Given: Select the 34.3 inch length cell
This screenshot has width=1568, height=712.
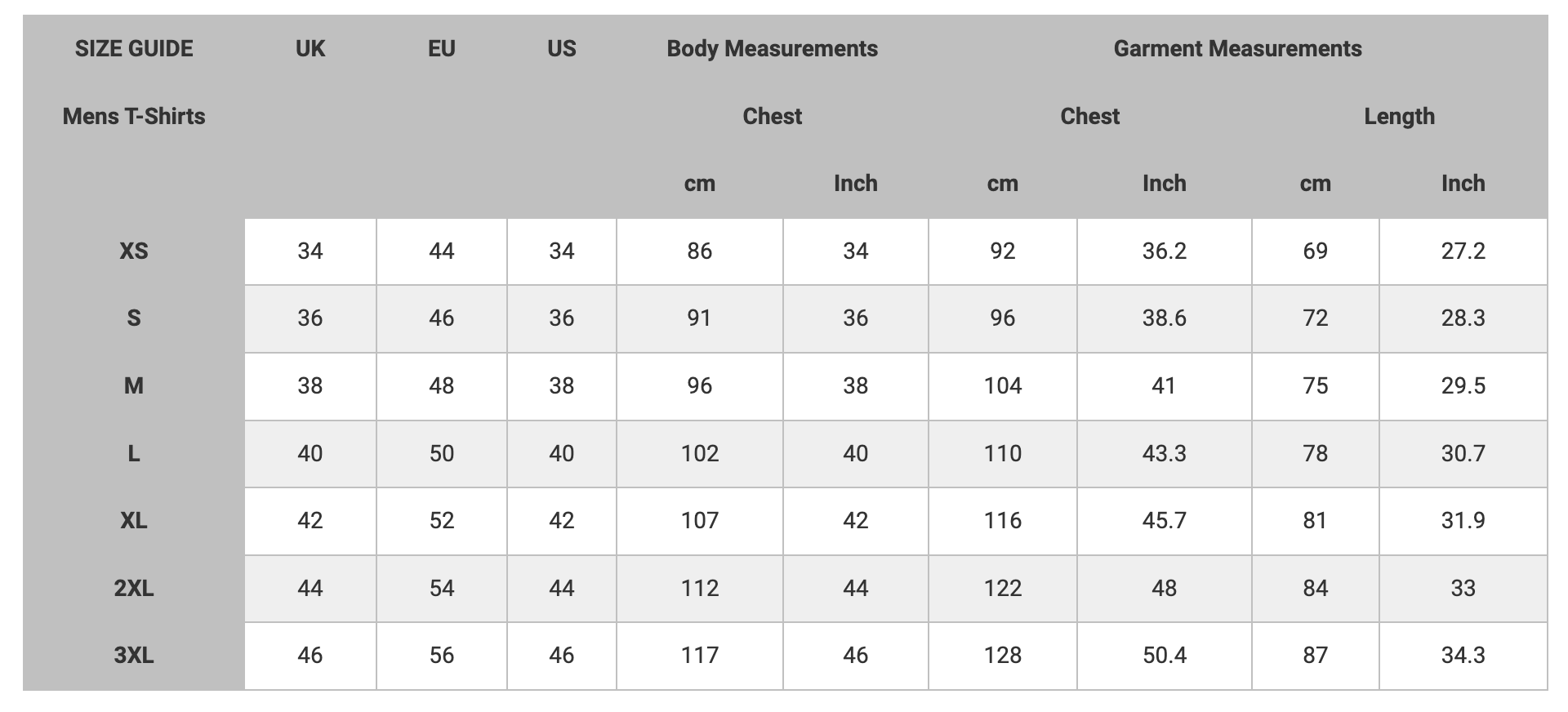Looking at the screenshot, I should [x=1463, y=655].
